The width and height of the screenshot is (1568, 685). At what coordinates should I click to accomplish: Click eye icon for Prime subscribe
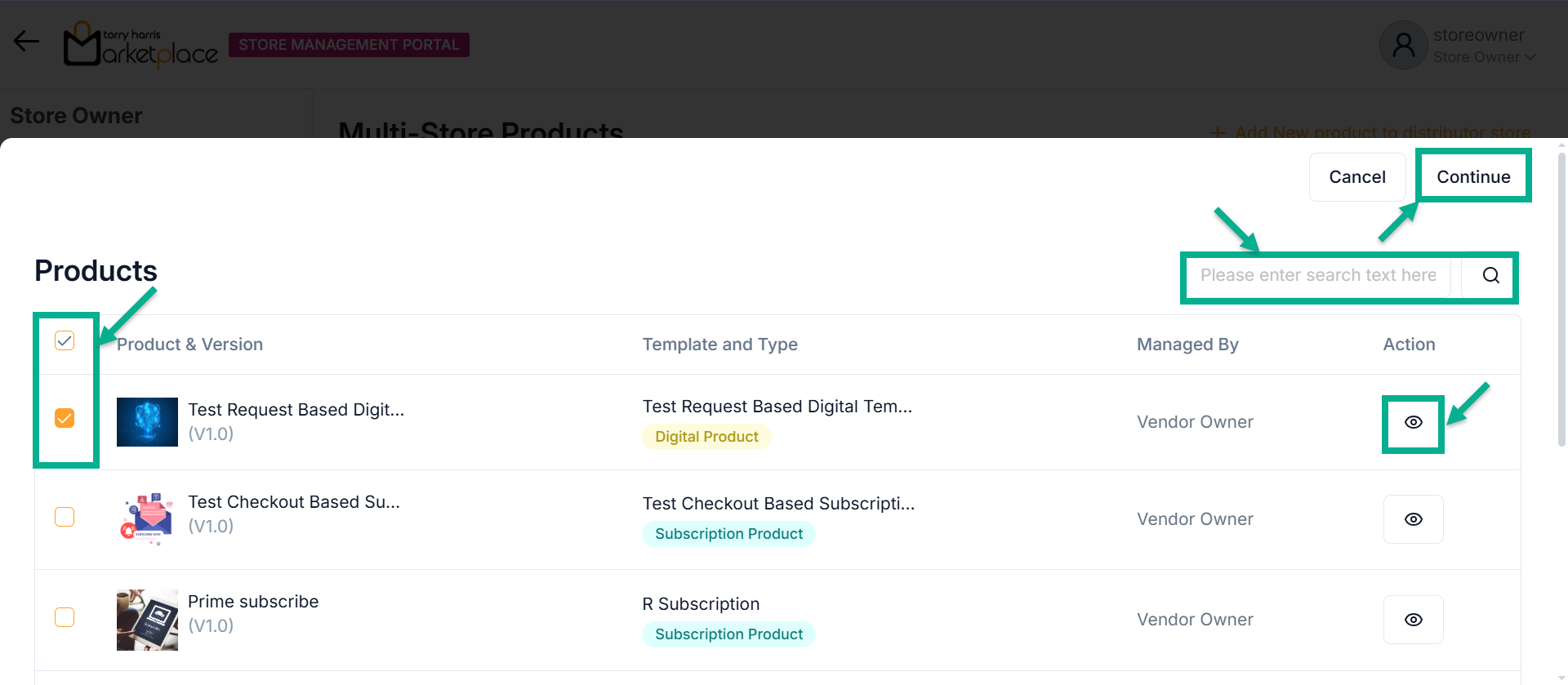tap(1413, 620)
